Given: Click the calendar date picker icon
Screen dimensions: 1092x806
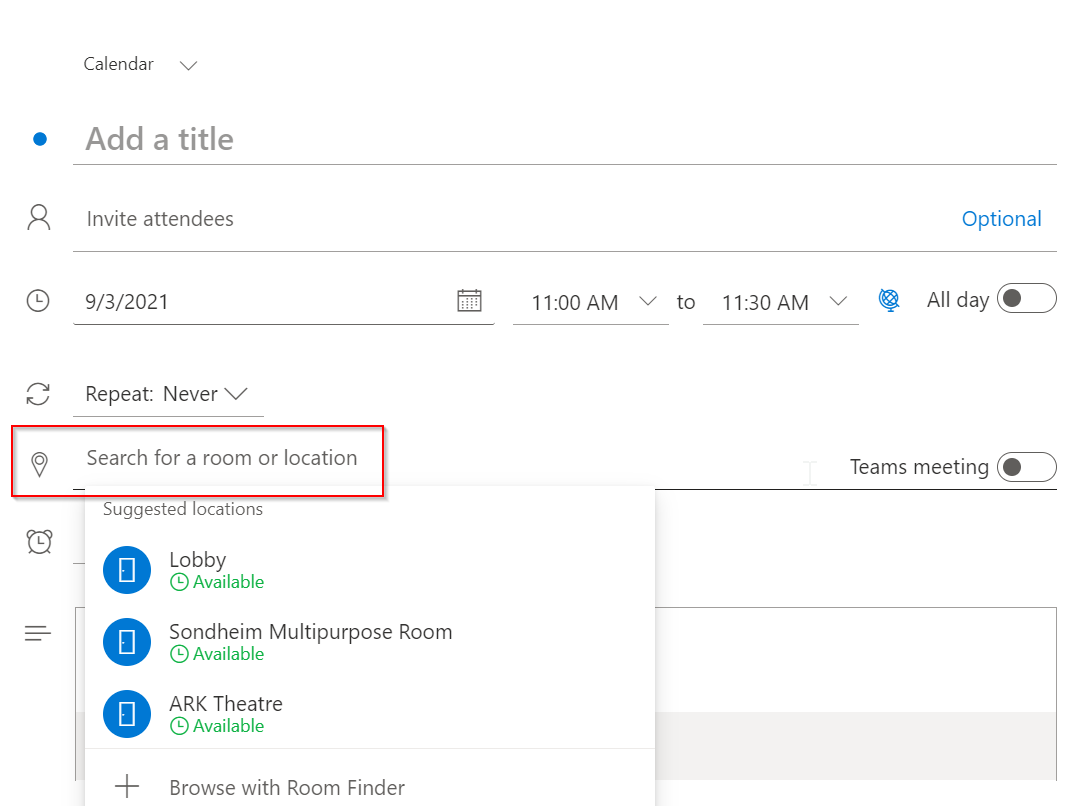Looking at the screenshot, I should click(469, 300).
